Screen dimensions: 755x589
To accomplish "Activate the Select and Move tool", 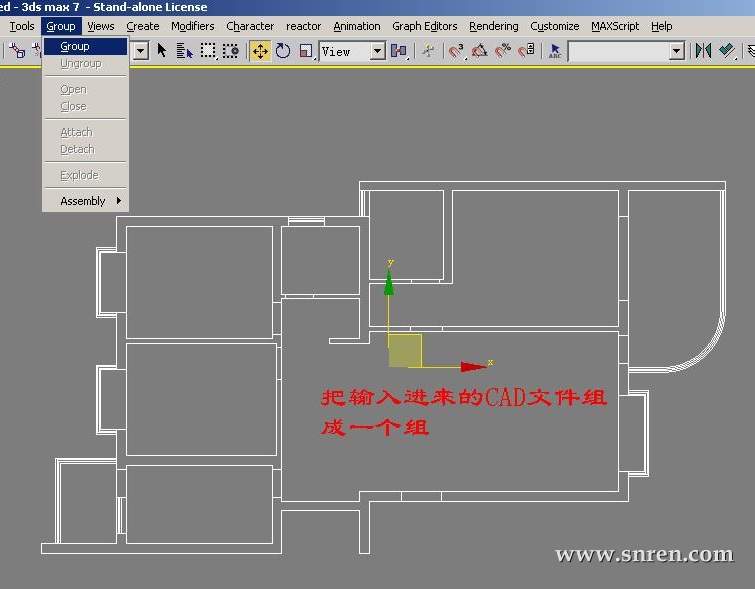I will [x=260, y=51].
